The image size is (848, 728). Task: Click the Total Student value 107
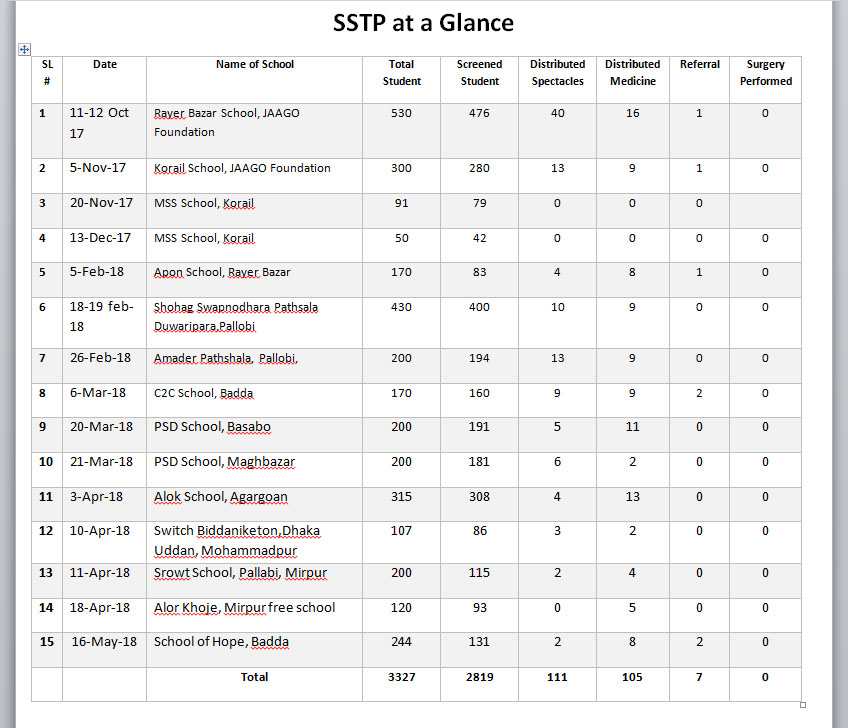point(401,531)
